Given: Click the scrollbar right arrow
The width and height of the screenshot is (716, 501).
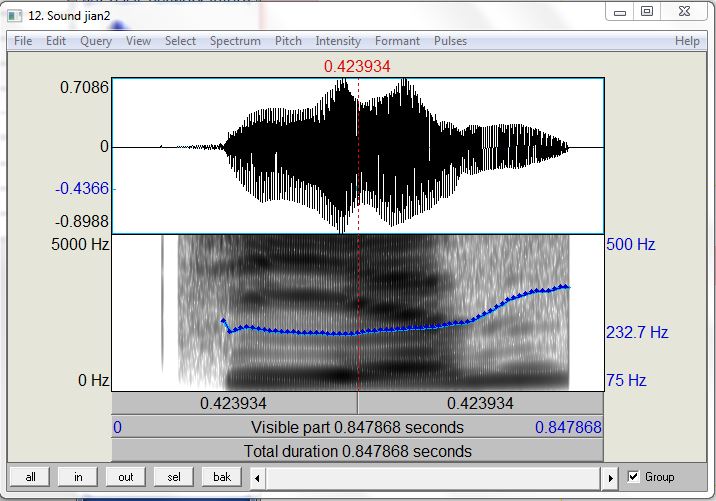Looking at the screenshot, I should (611, 478).
